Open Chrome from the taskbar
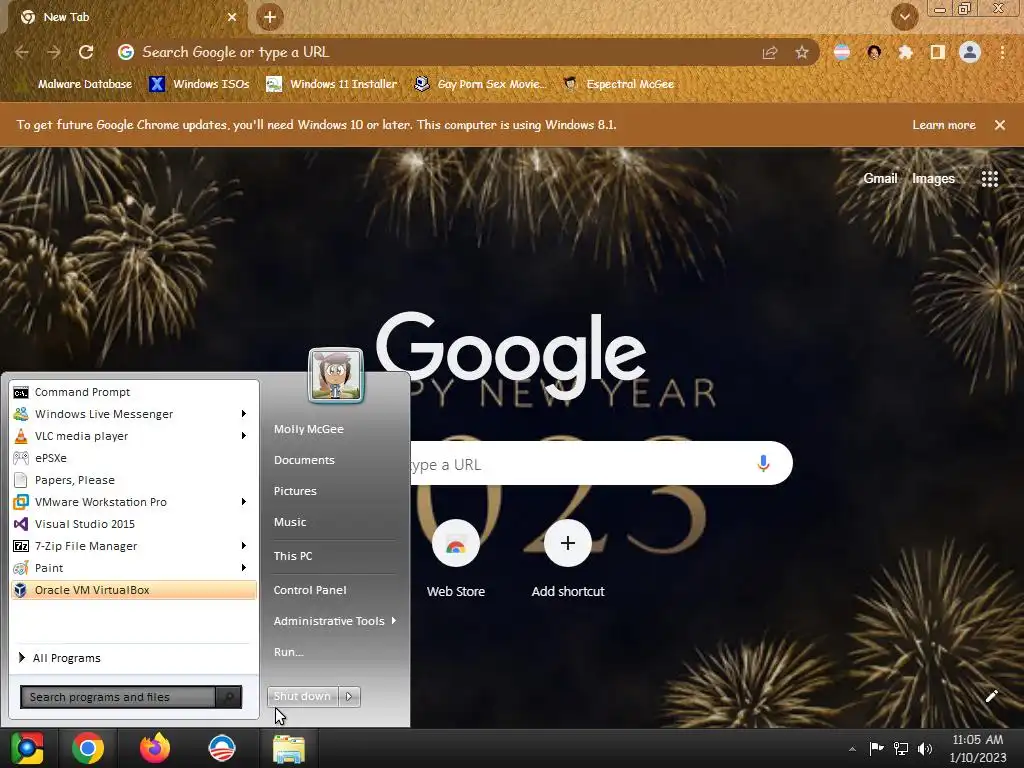This screenshot has height=768, width=1024. [x=88, y=748]
